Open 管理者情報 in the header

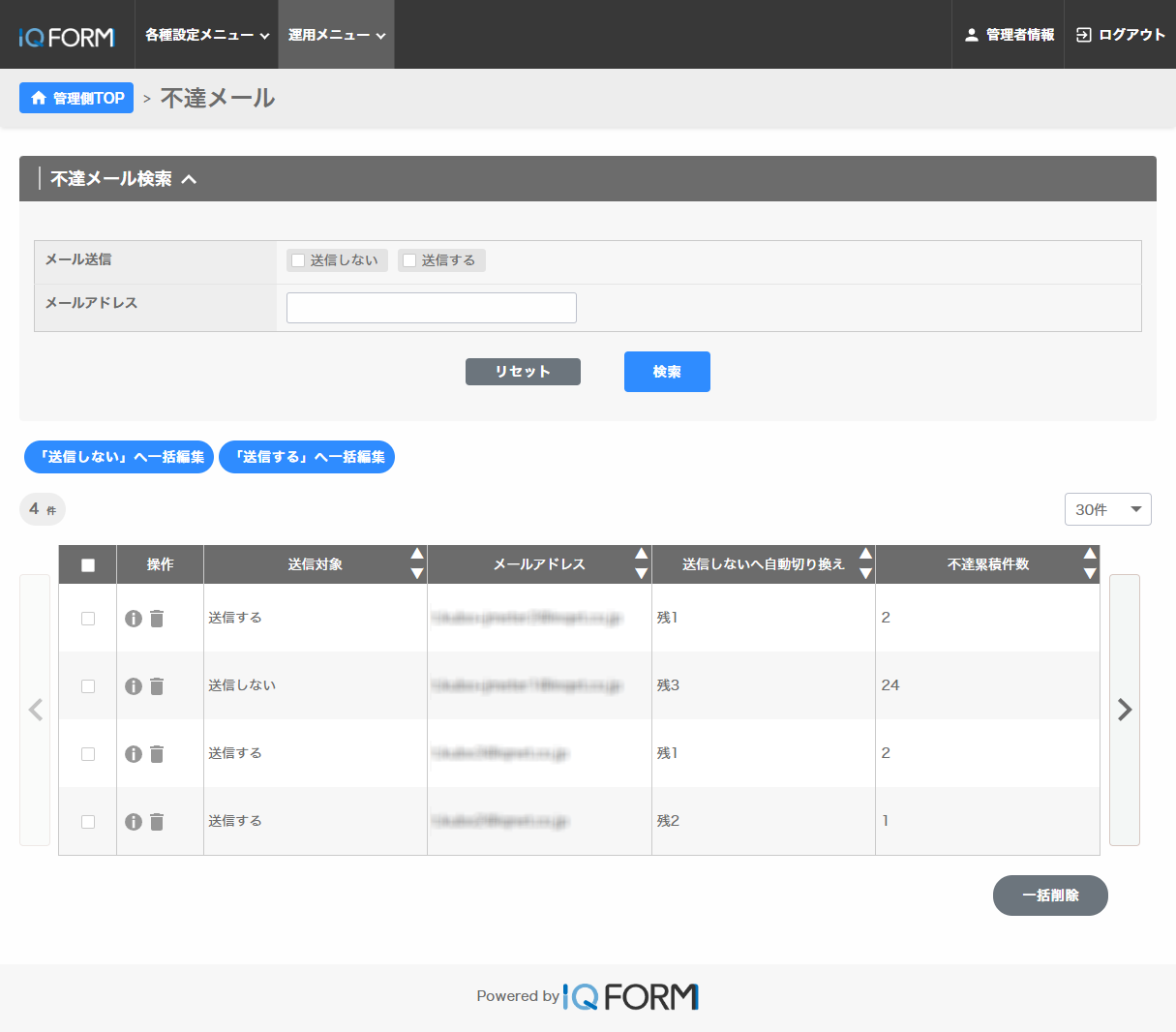(x=1009, y=35)
